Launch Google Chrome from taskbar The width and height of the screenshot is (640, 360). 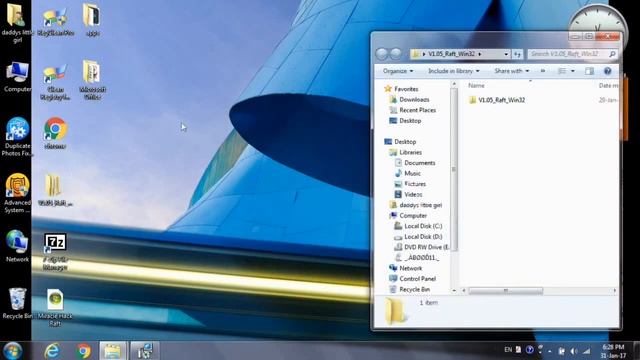[x=83, y=351]
